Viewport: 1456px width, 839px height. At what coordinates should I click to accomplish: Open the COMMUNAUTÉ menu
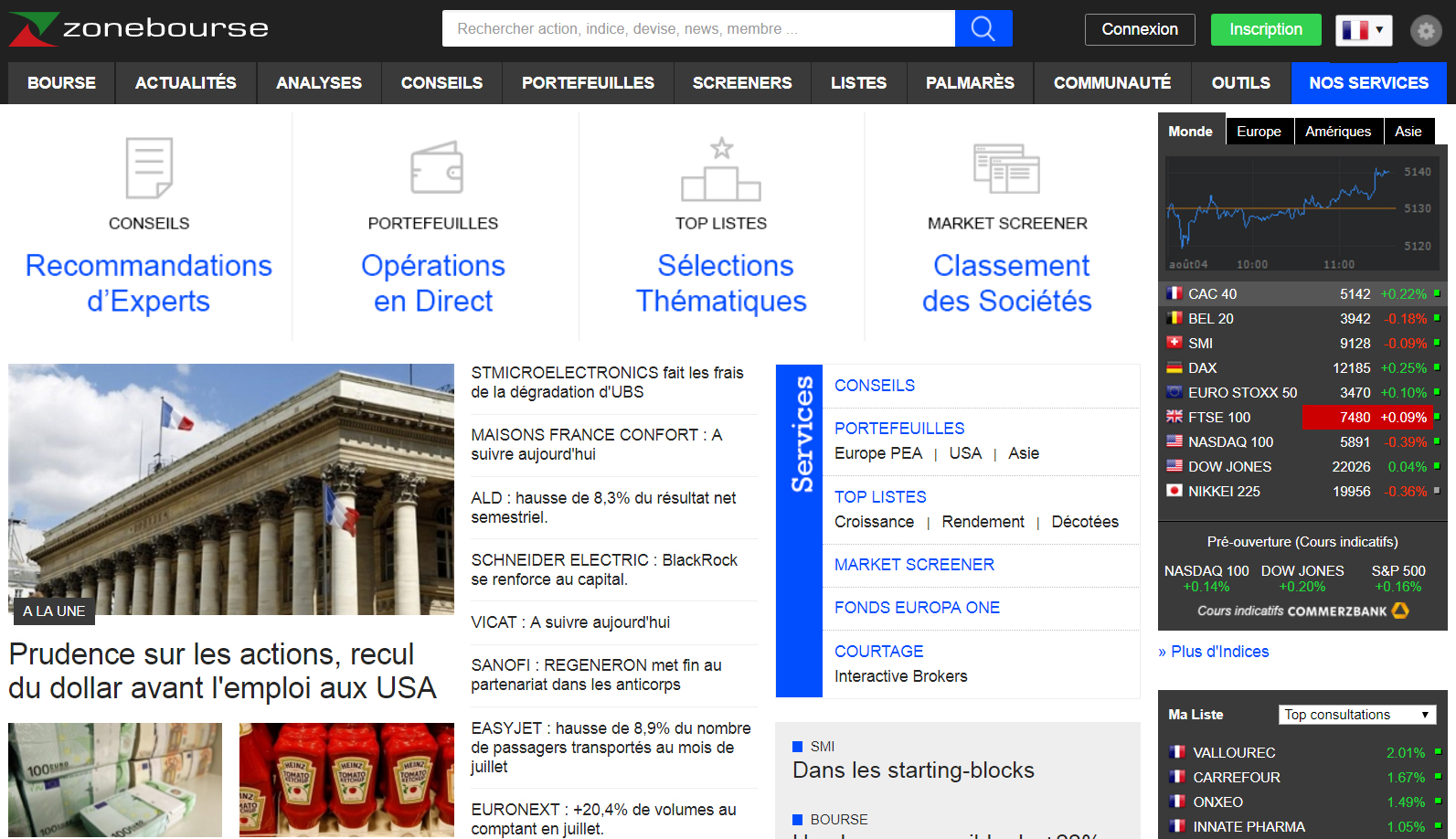click(x=1112, y=83)
